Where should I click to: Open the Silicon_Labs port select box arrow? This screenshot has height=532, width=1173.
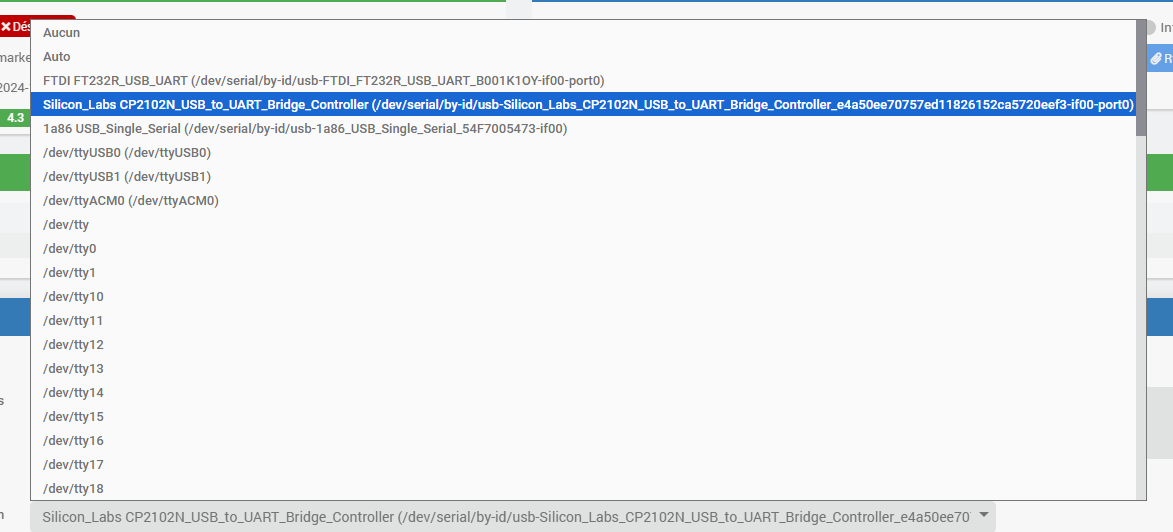coord(984,515)
